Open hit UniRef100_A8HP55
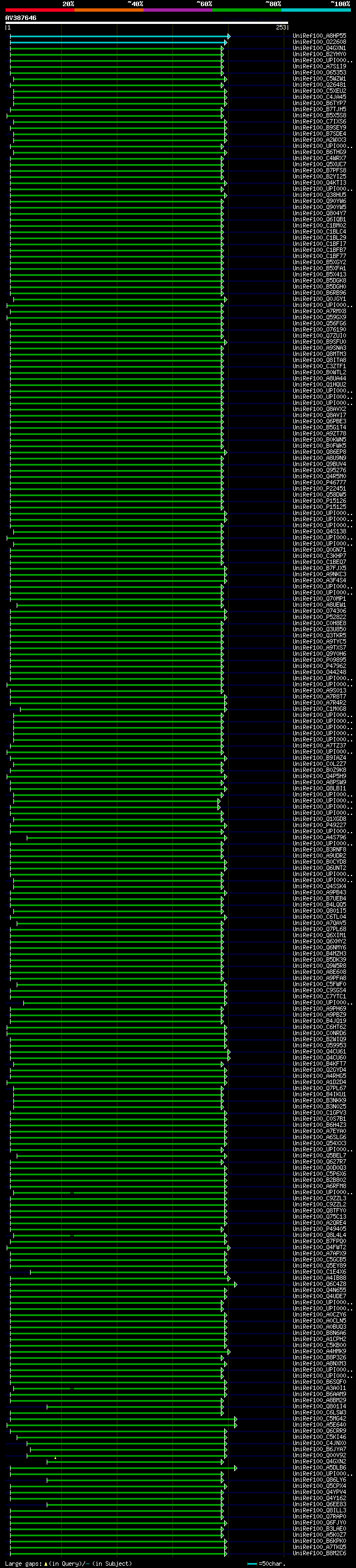 pos(319,36)
